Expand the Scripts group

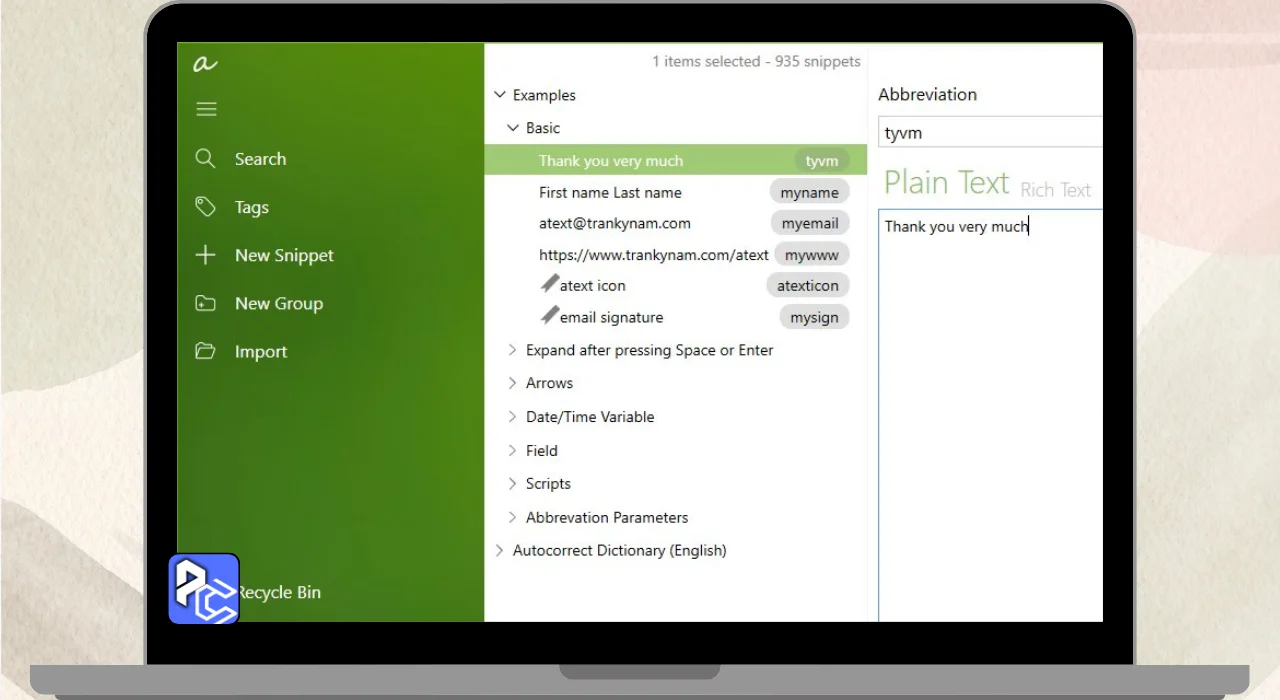[x=513, y=483]
